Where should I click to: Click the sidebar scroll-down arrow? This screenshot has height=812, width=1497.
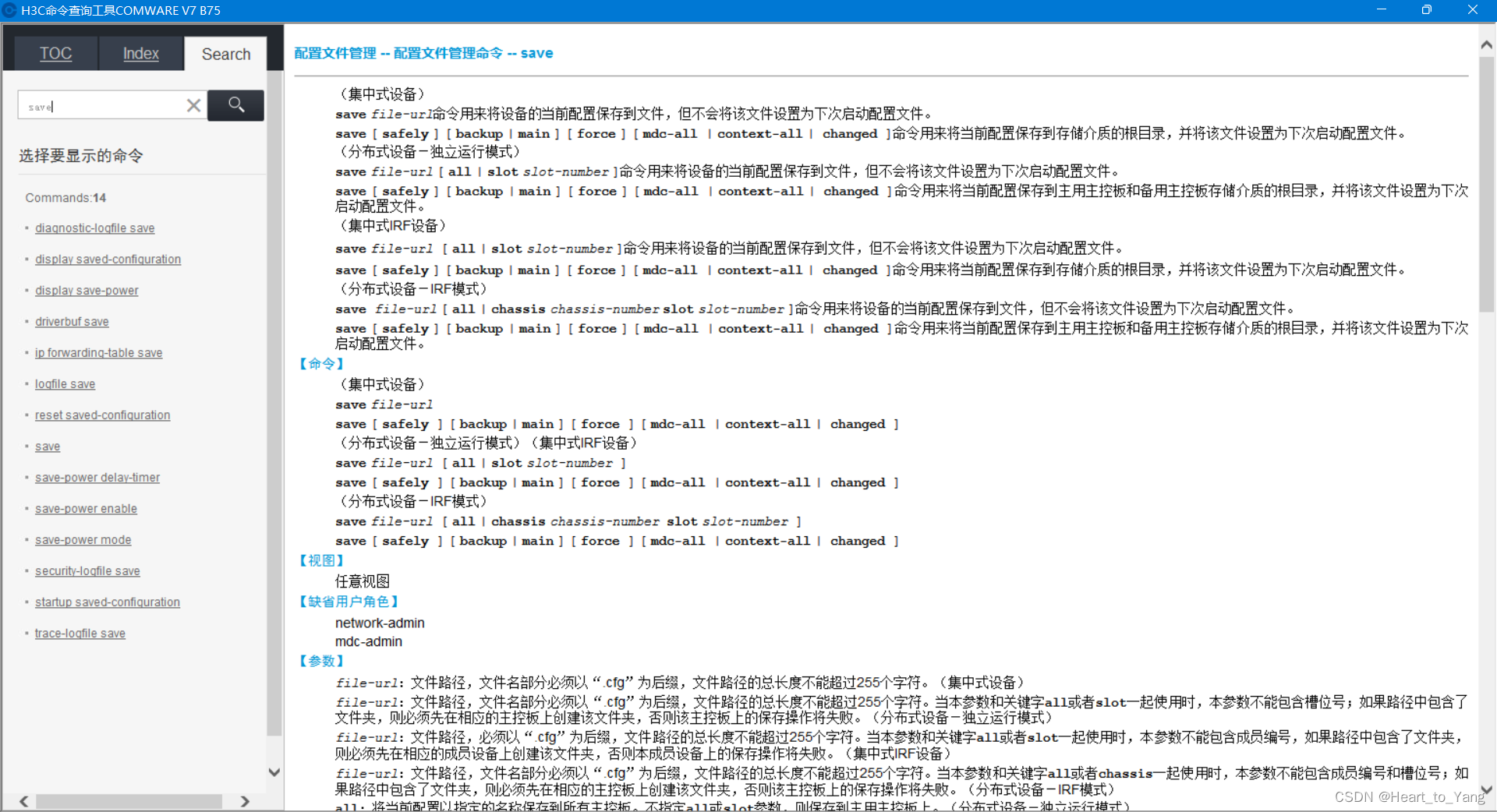coord(274,772)
